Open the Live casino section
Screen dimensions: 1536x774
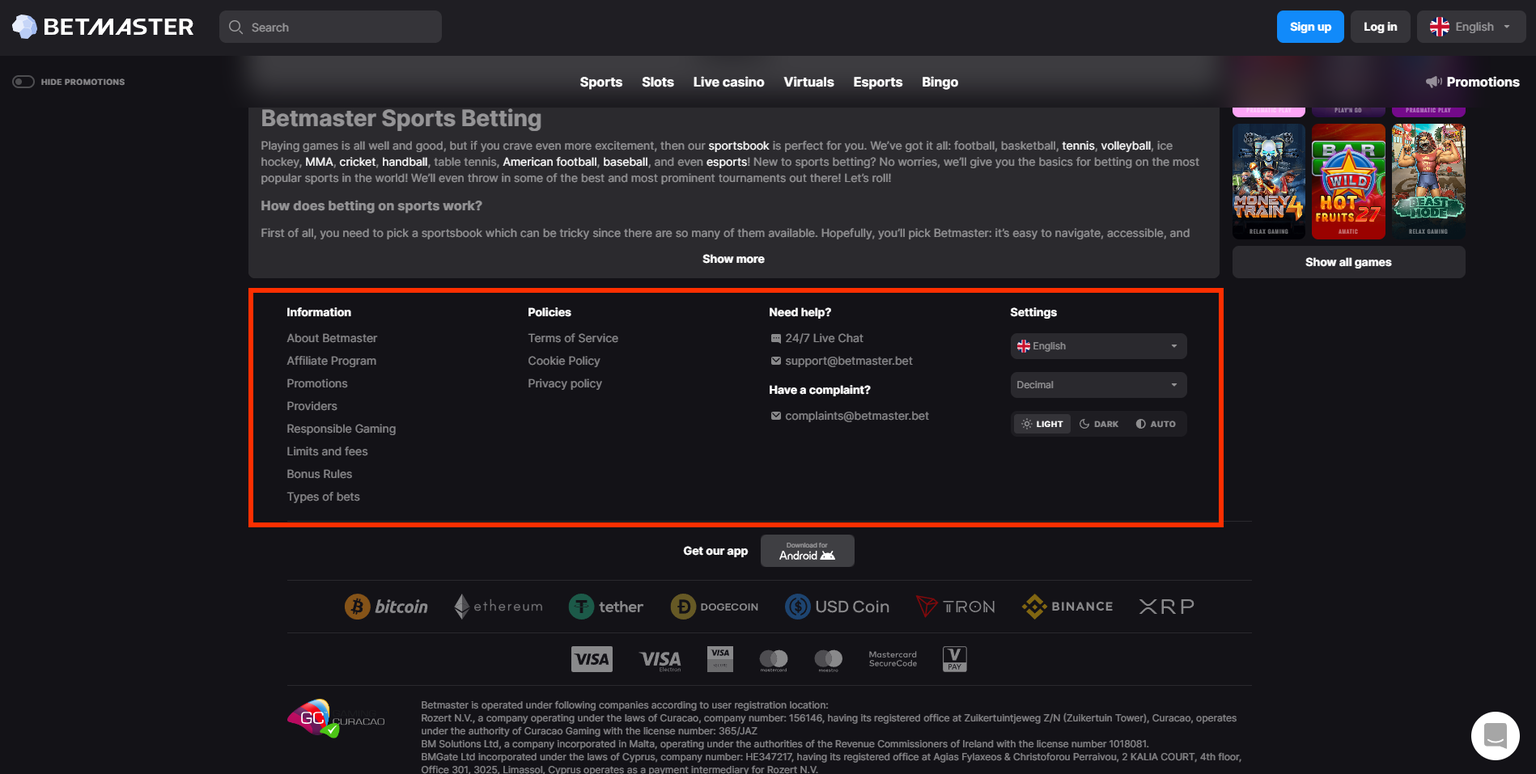click(x=728, y=82)
